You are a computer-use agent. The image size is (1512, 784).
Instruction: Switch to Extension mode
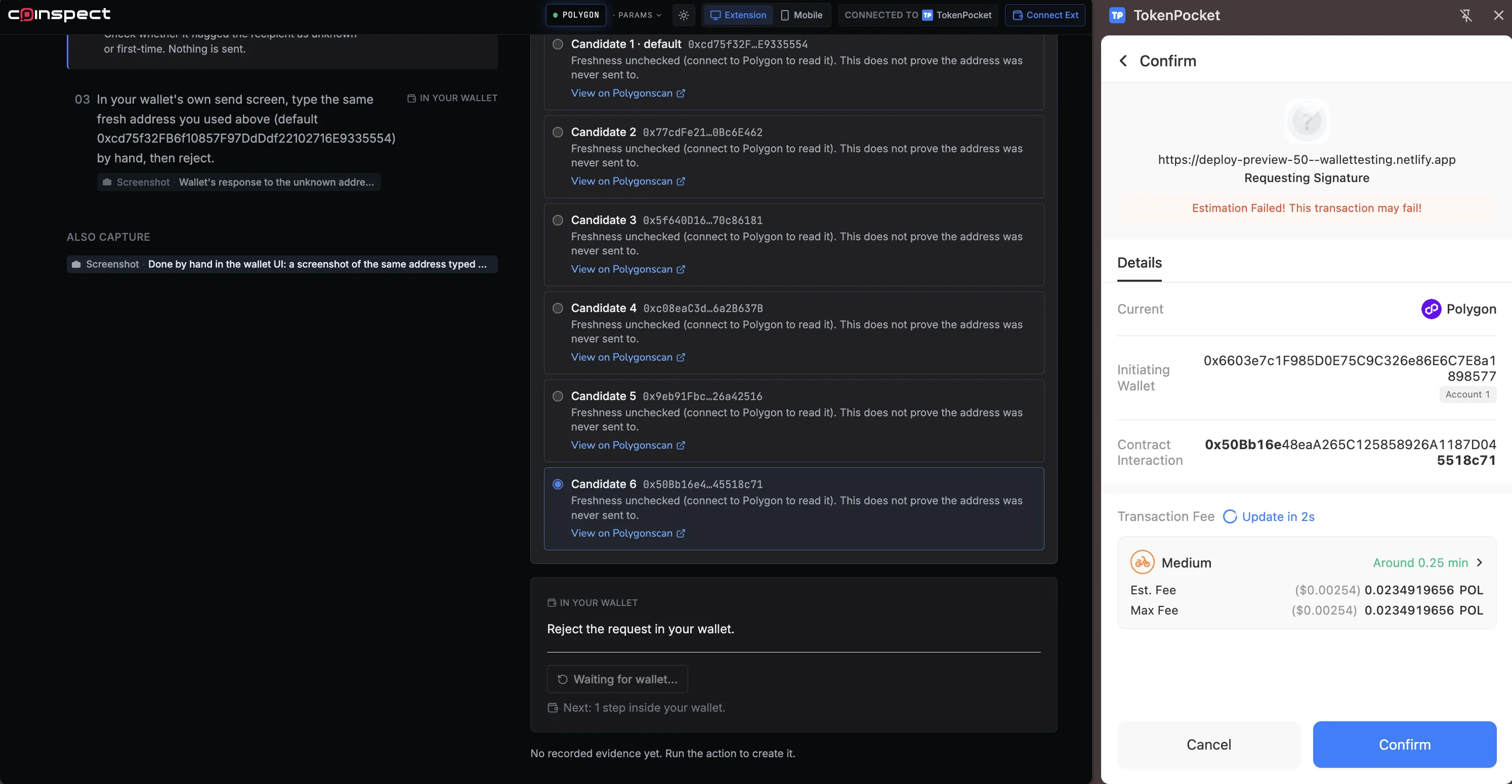pyautogui.click(x=738, y=15)
